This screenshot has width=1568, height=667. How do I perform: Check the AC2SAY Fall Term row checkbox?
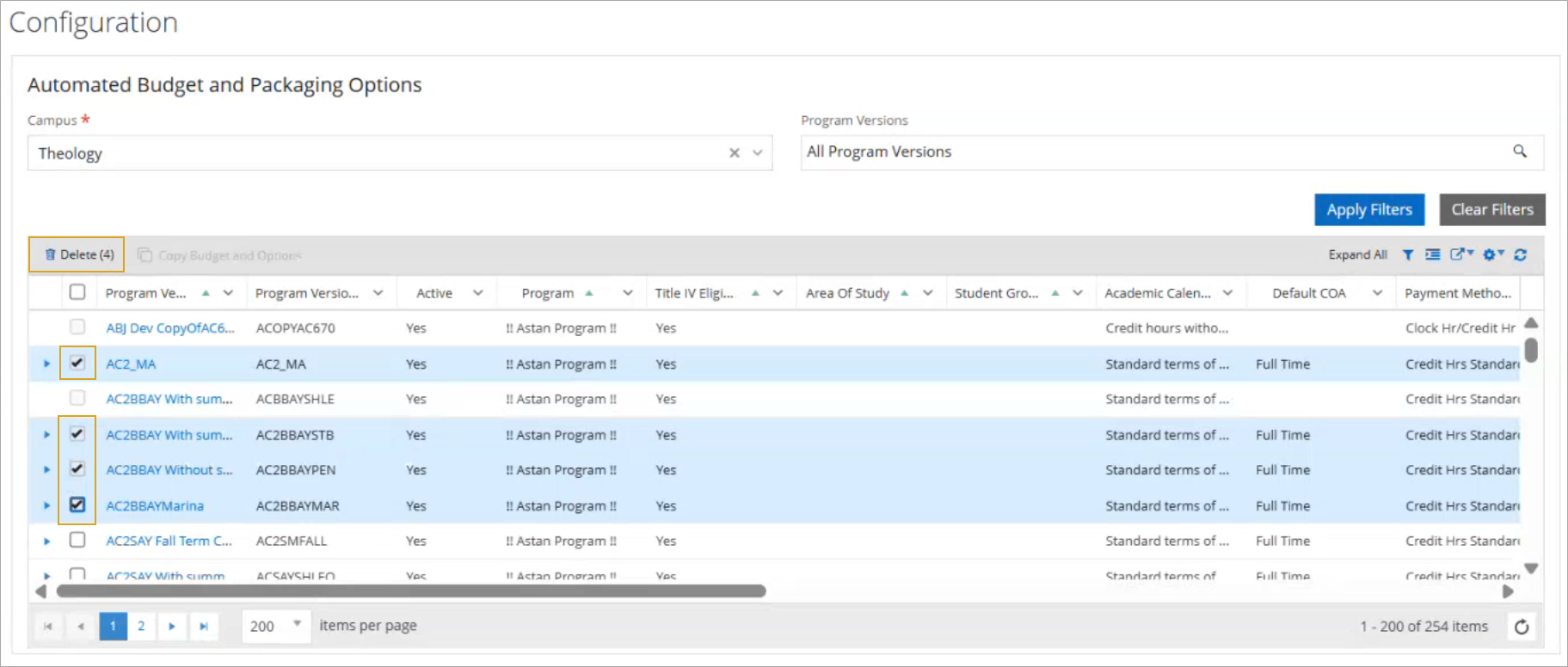pos(77,540)
